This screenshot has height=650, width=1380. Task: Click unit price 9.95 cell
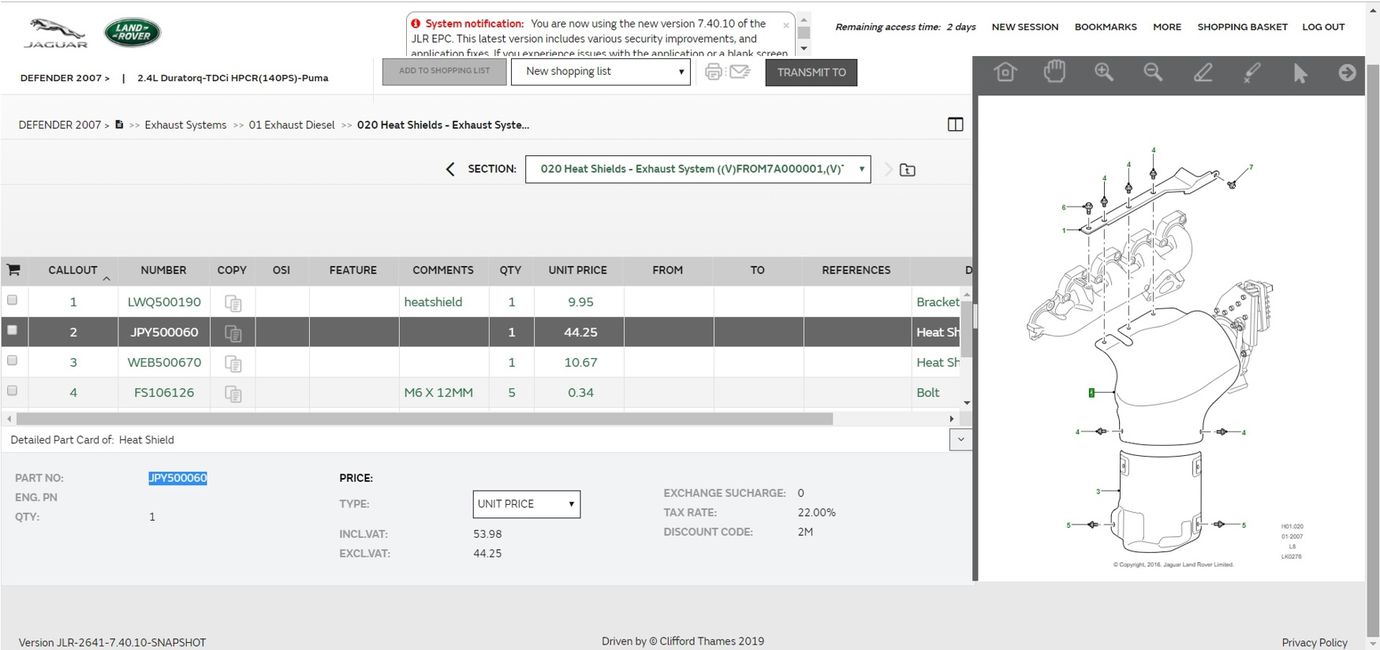coord(579,302)
